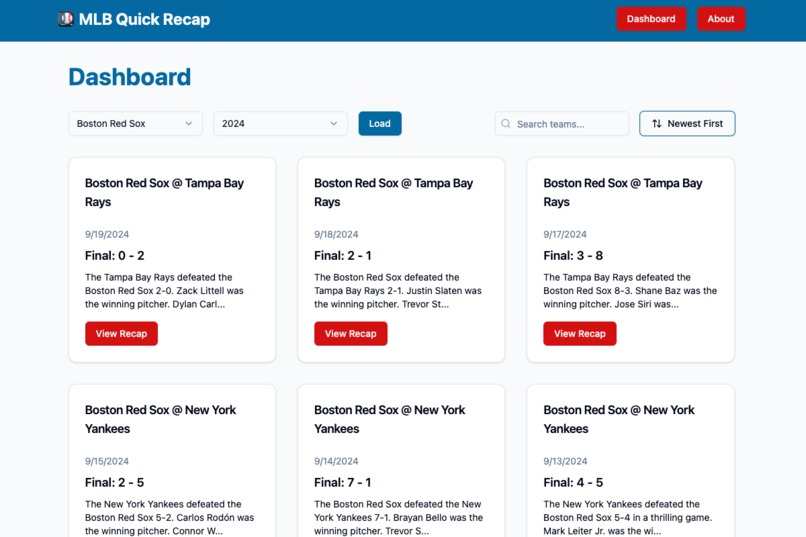This screenshot has width=806, height=537.
Task: Focus the Search teams input field
Action: 562,124
